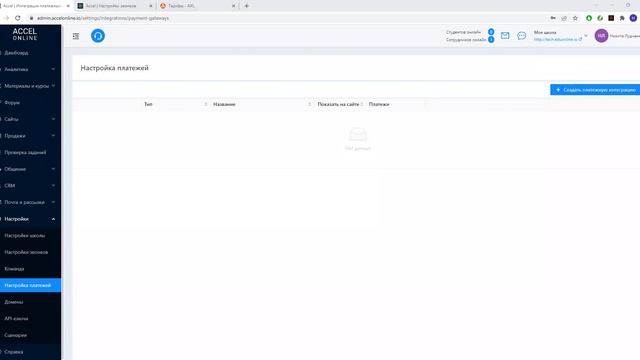Sort table by Тип column

(206, 104)
